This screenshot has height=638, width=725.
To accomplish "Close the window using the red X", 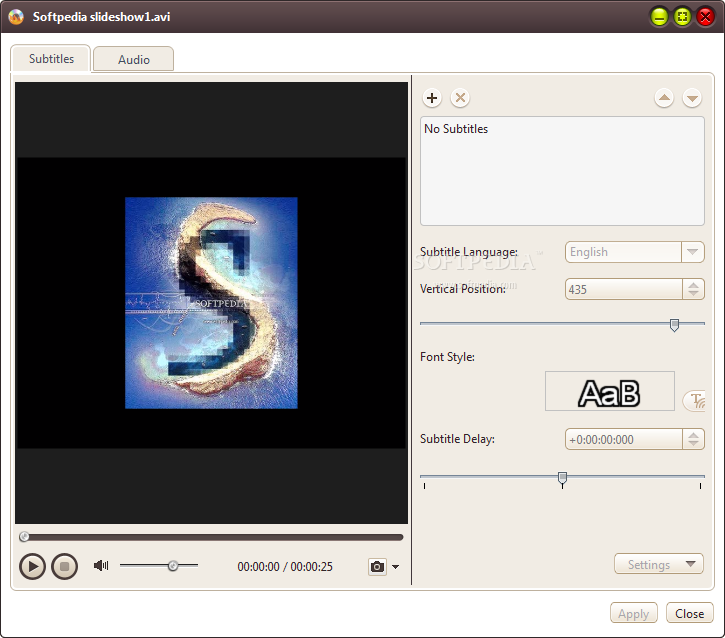I will pyautogui.click(x=705, y=17).
